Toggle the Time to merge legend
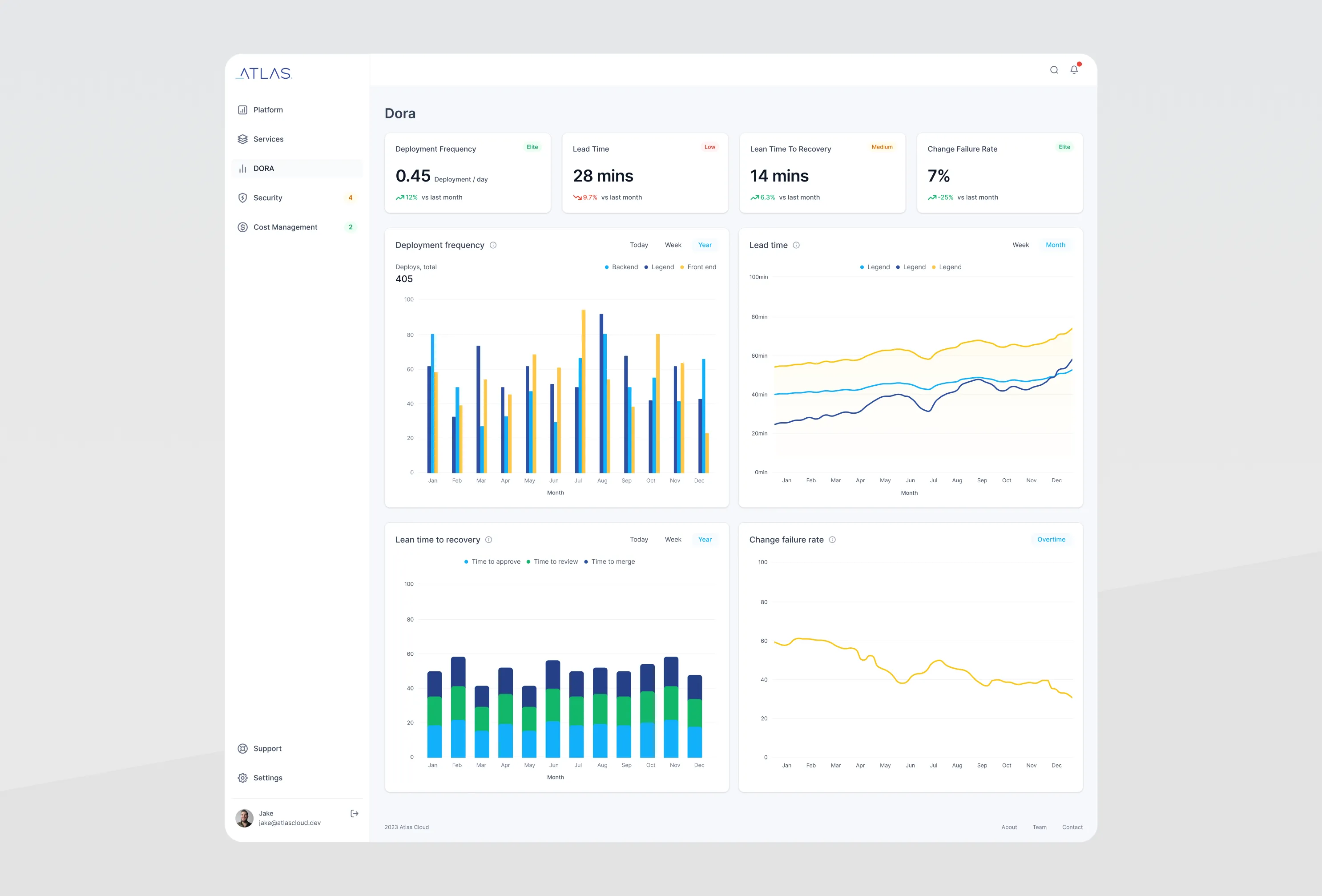Screen dimensions: 1322x896 click(609, 562)
